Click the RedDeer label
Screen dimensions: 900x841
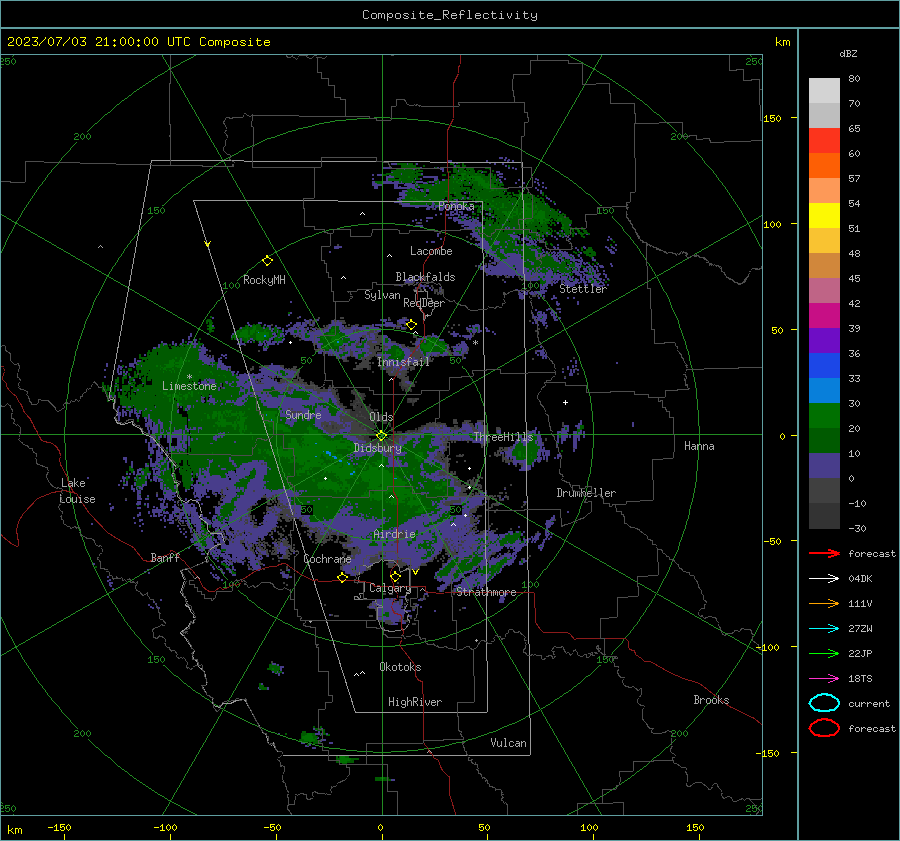pos(424,303)
